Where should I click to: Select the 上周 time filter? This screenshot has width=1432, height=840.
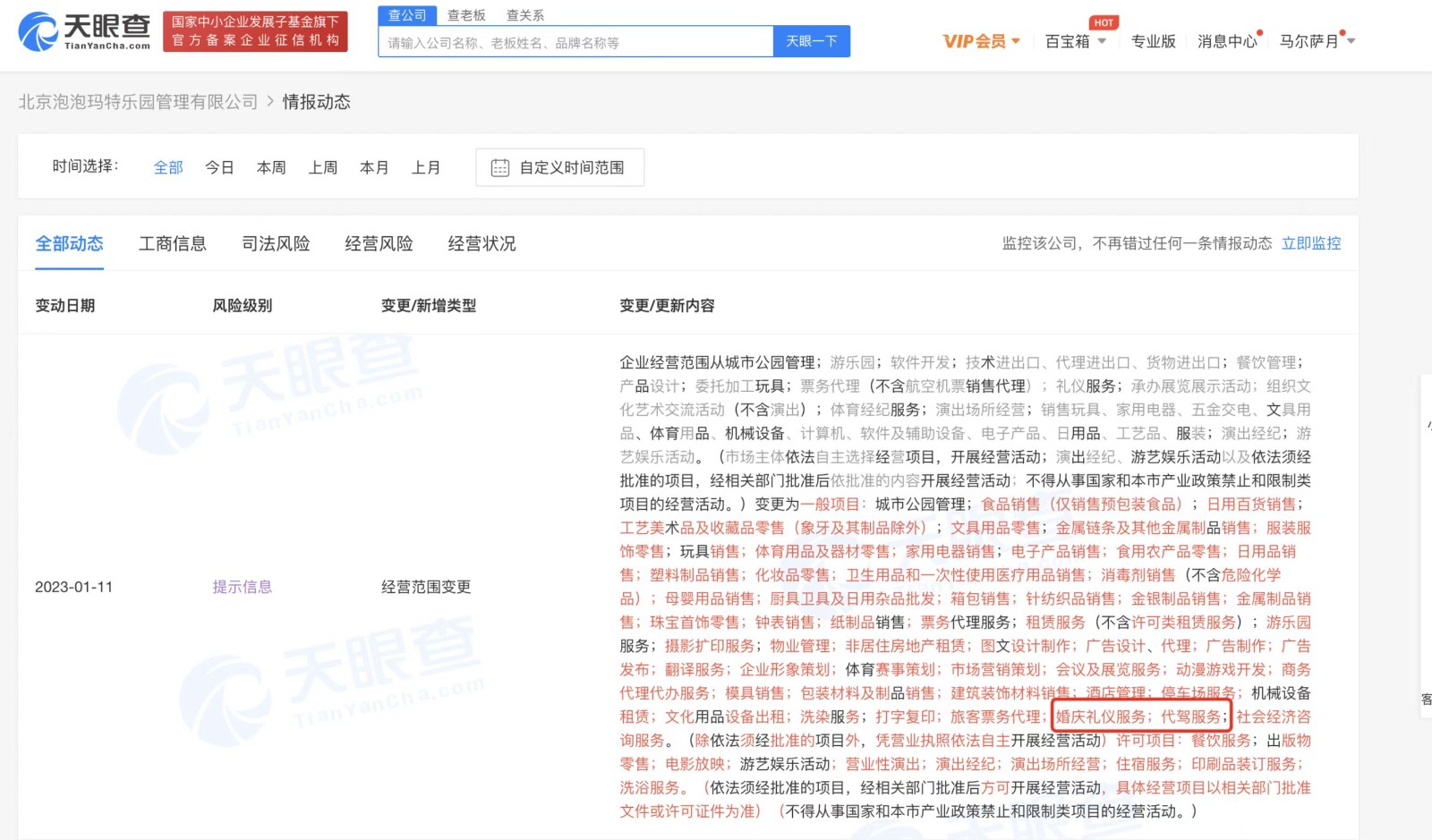tap(323, 167)
